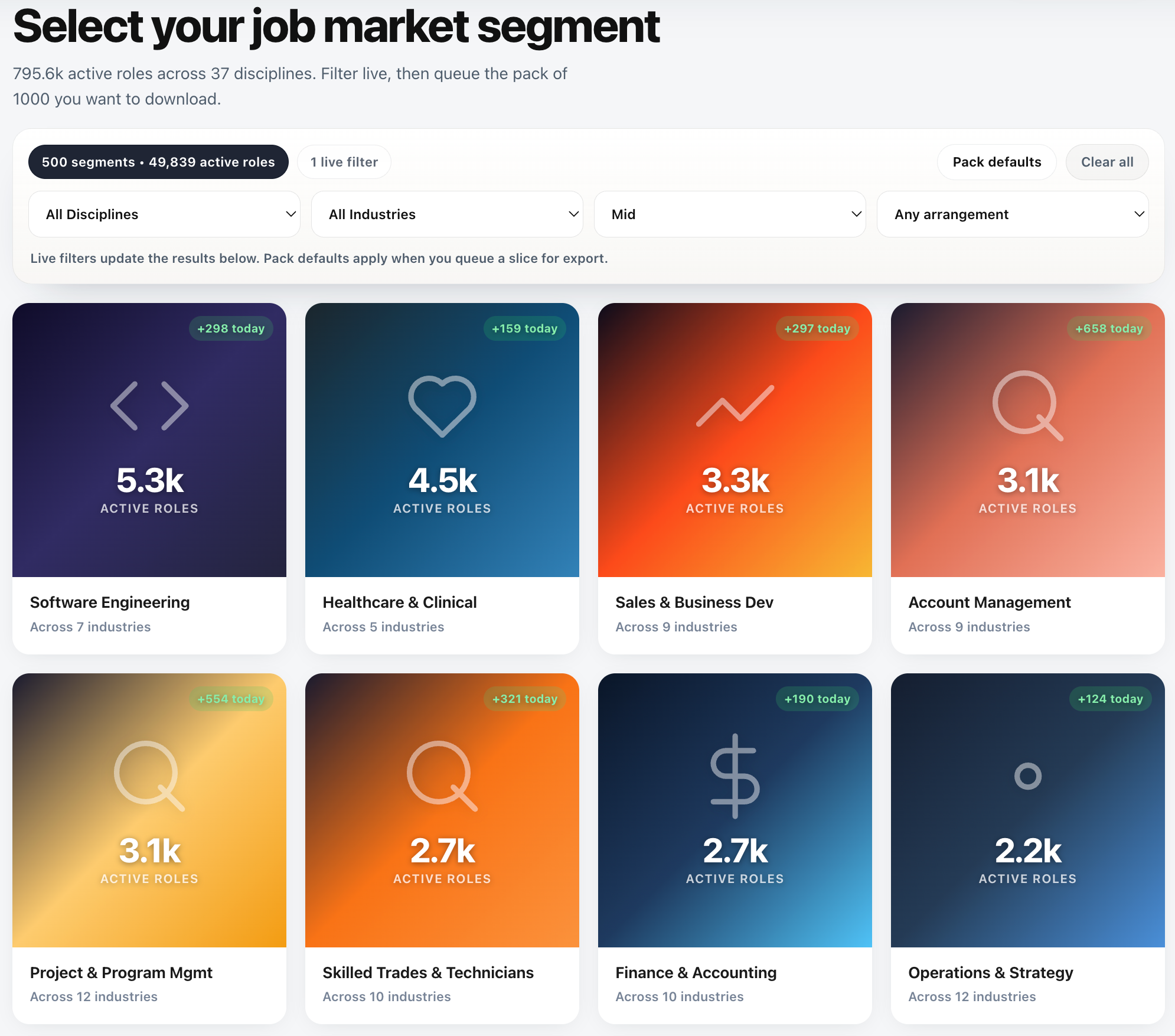Image resolution: width=1175 pixels, height=1036 pixels.
Task: Click the Clear all button
Action: coord(1107,162)
